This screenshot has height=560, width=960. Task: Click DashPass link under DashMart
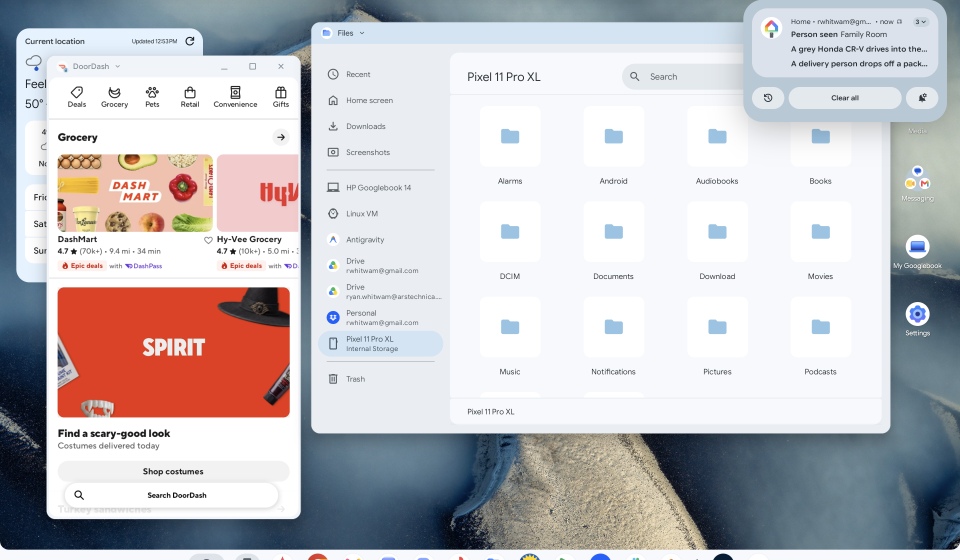[x=144, y=266]
